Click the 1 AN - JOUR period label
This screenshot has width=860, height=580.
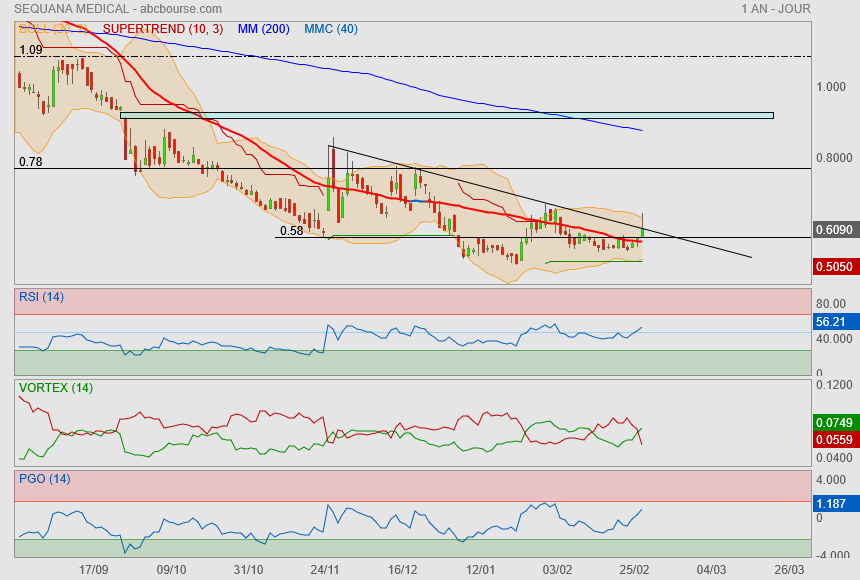776,9
